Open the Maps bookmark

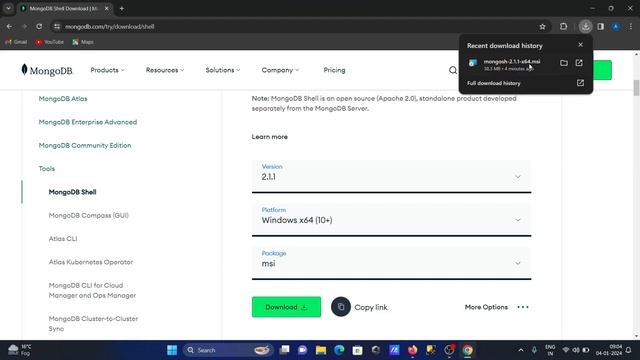tap(83, 42)
